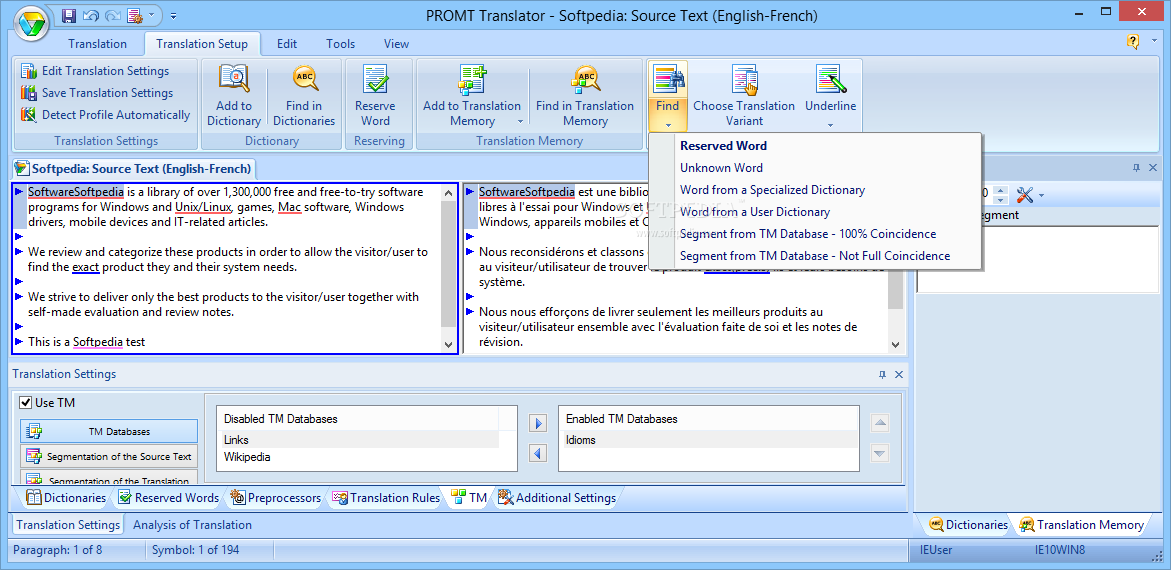The image size is (1171, 570).
Task: Open the Tools ribbon tab
Action: [341, 43]
